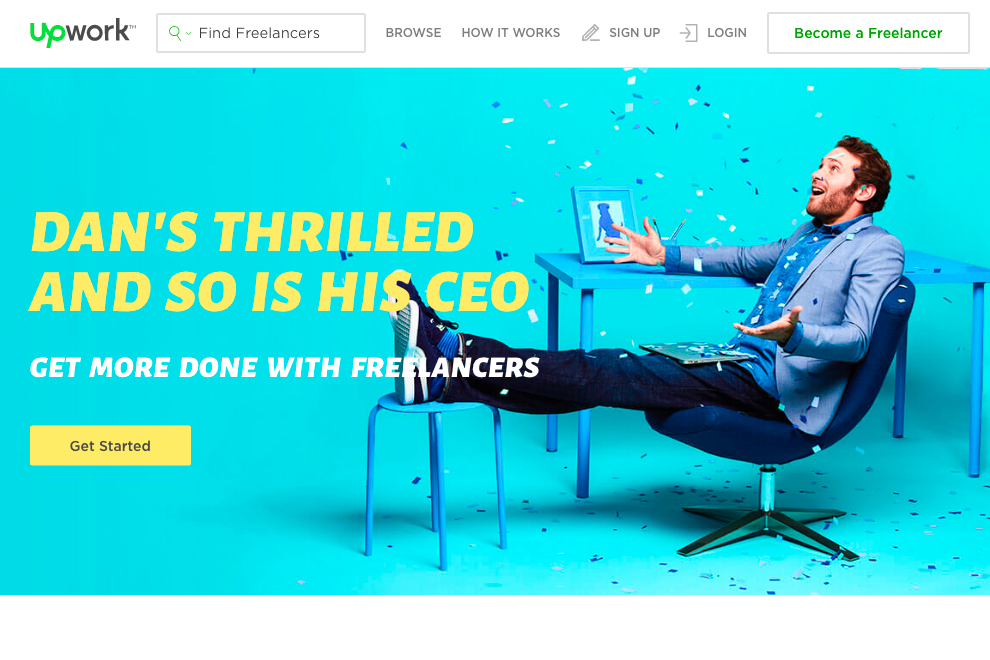Click the man's face in the hero image

(x=835, y=184)
